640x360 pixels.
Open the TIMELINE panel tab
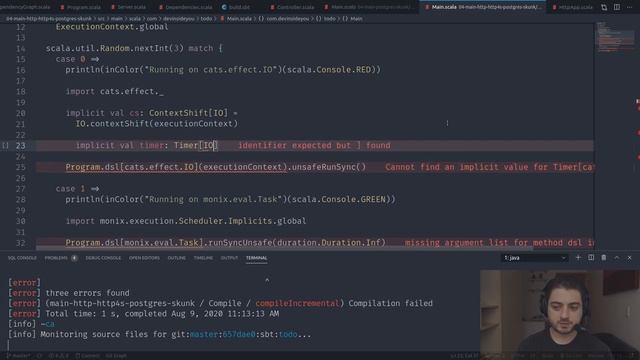pyautogui.click(x=203, y=258)
